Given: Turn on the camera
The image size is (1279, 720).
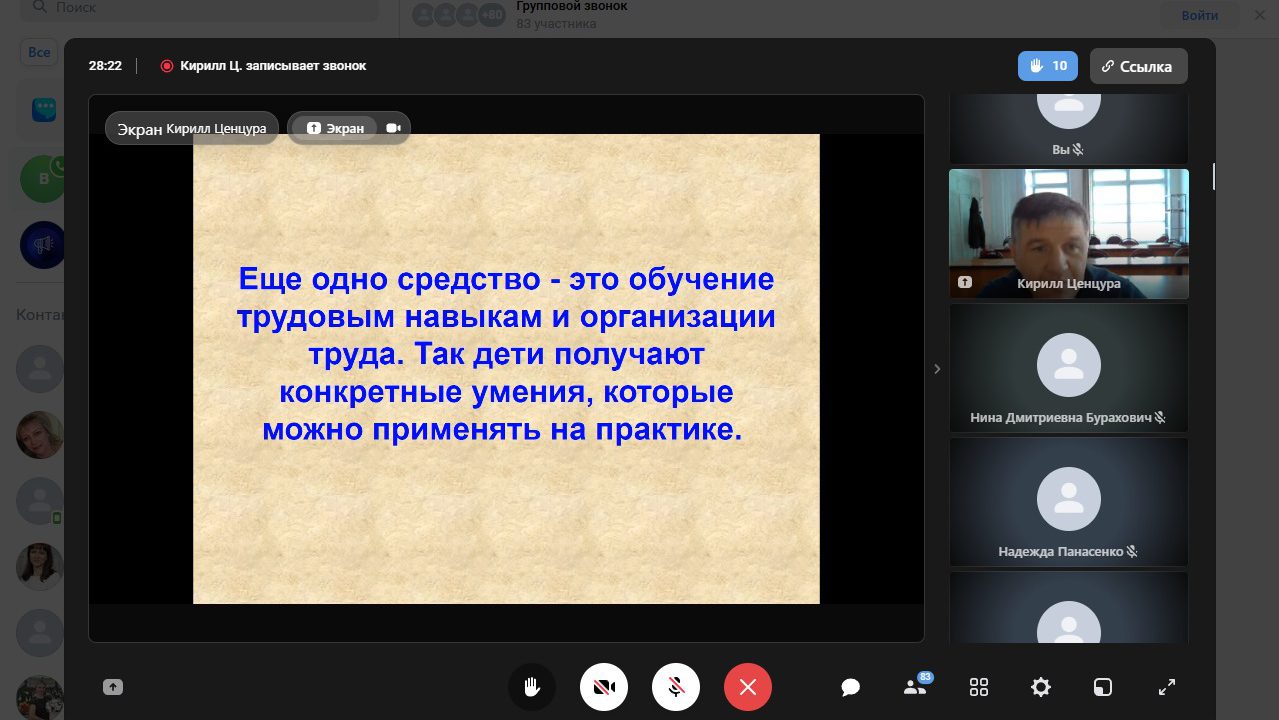Looking at the screenshot, I should 604,687.
